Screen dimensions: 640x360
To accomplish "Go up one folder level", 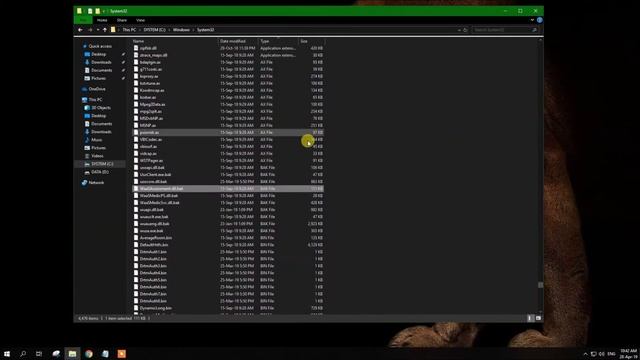I will (105, 30).
